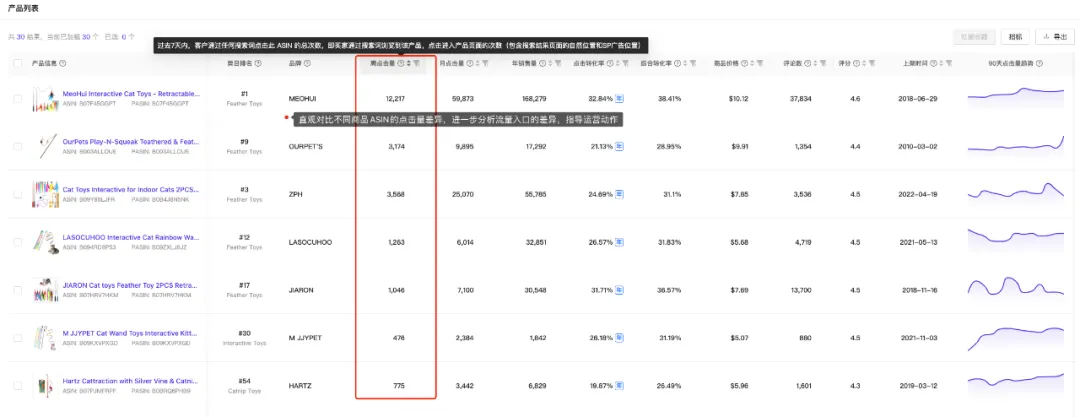Toggle sort arrows on 月点击量 column
This screenshot has width=1080, height=417.
[x=478, y=63]
